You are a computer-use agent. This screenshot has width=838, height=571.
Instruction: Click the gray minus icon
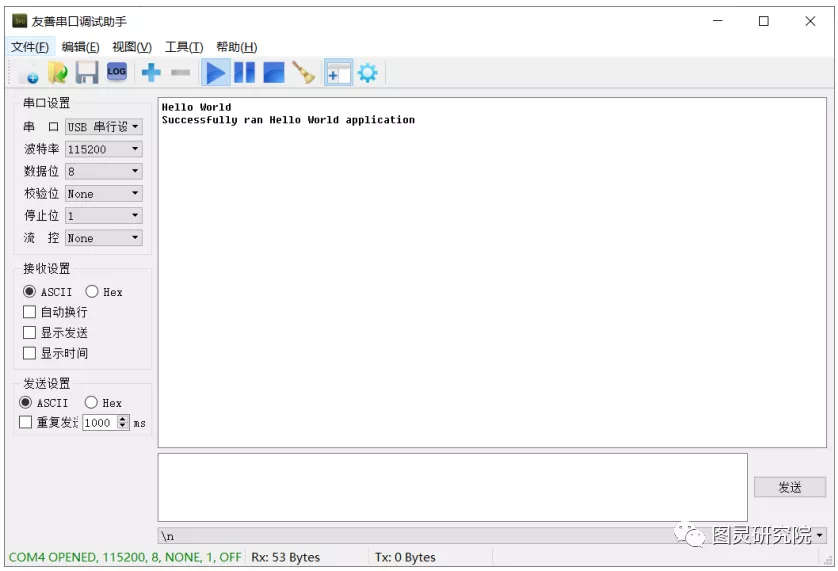181,72
